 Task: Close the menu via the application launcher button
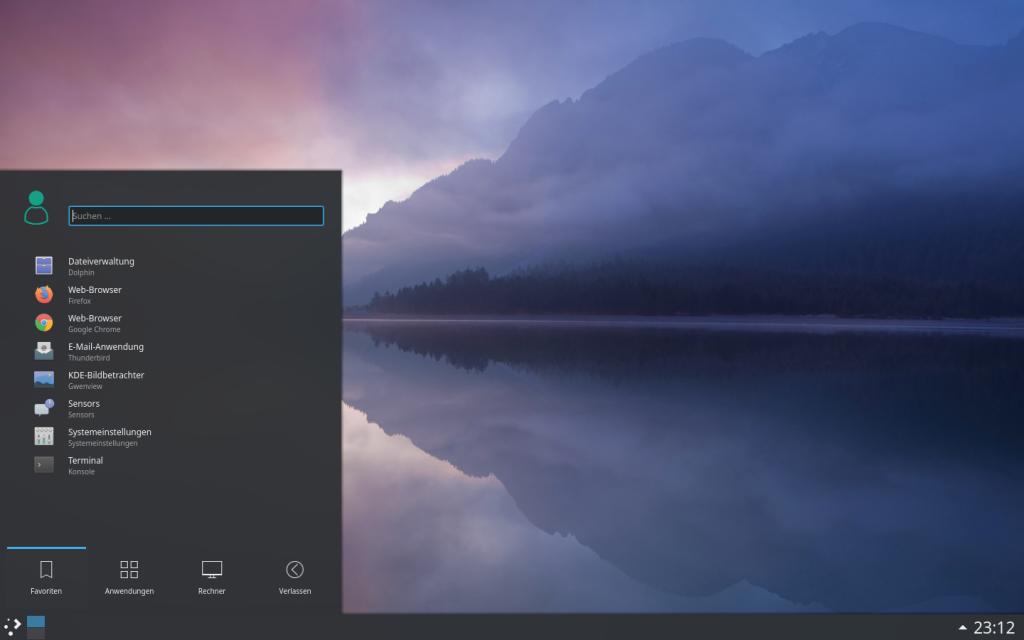(x=12, y=626)
